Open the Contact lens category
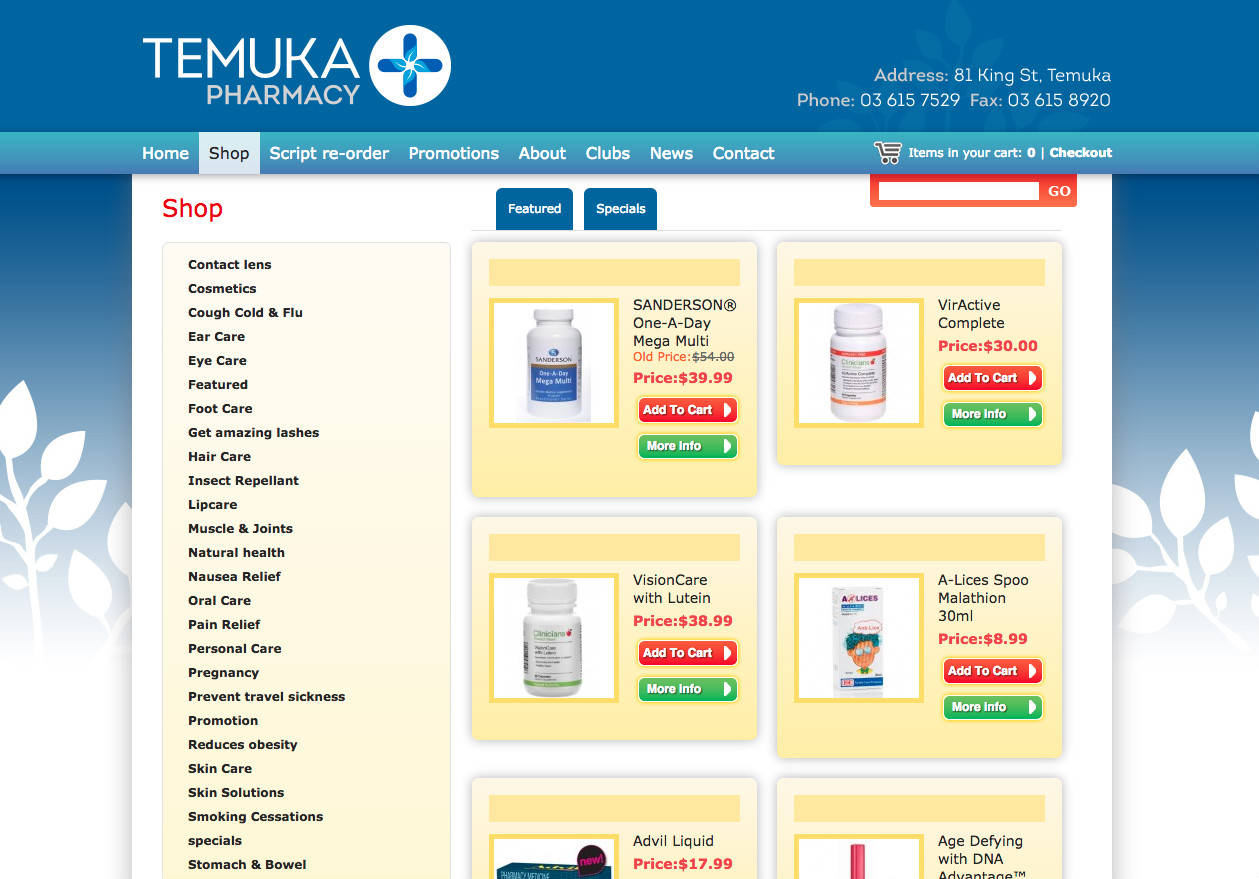 [x=230, y=265]
